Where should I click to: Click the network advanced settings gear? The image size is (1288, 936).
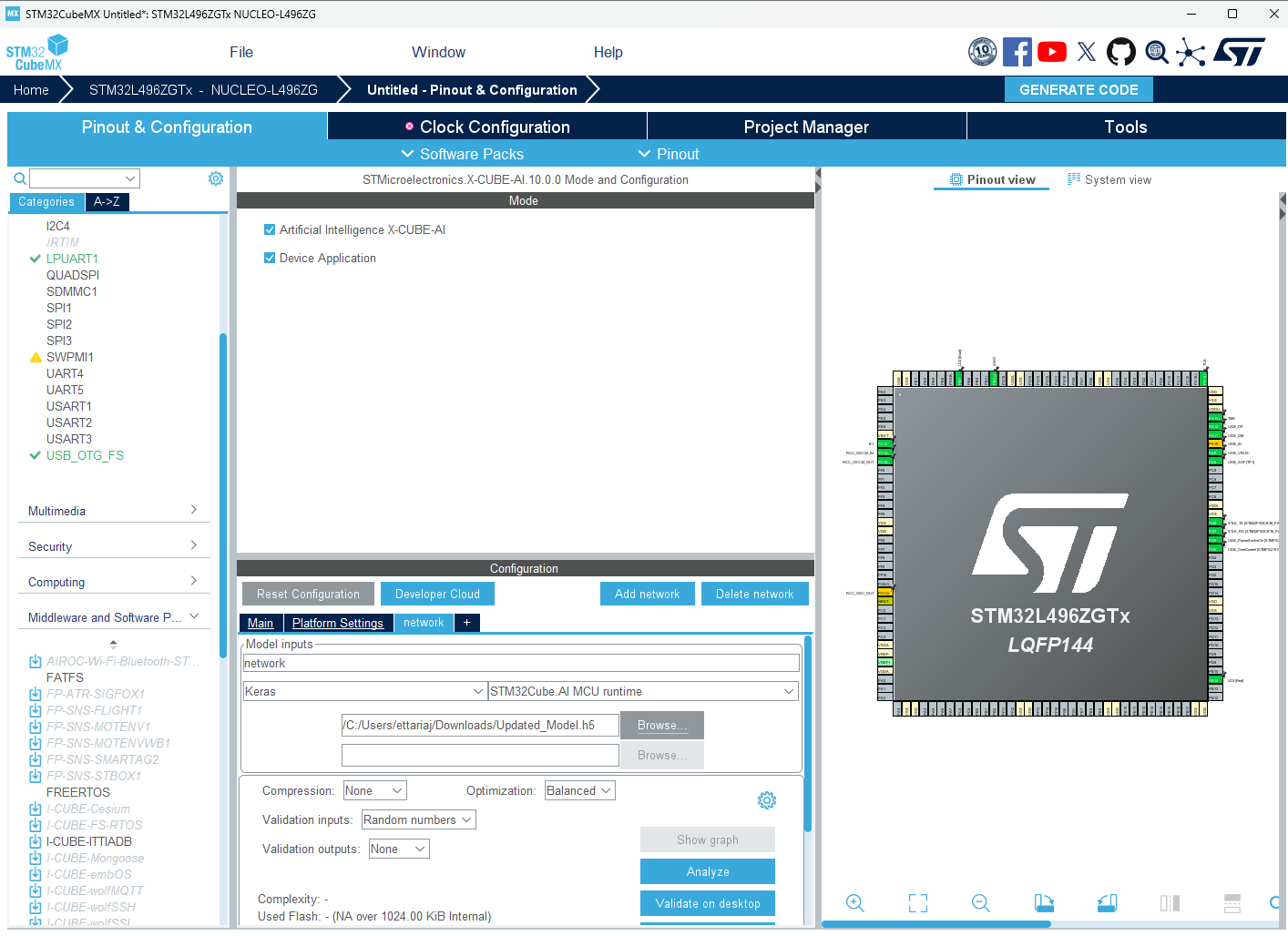[x=766, y=799]
